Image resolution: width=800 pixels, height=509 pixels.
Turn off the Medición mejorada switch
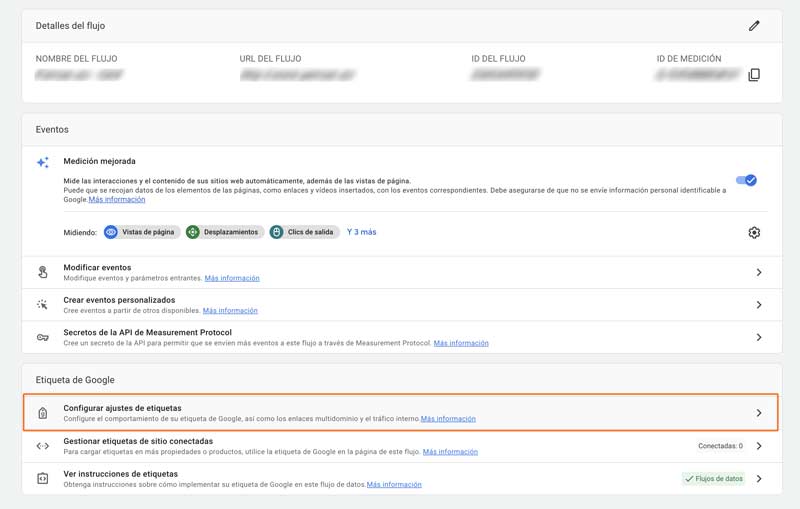tap(746, 180)
